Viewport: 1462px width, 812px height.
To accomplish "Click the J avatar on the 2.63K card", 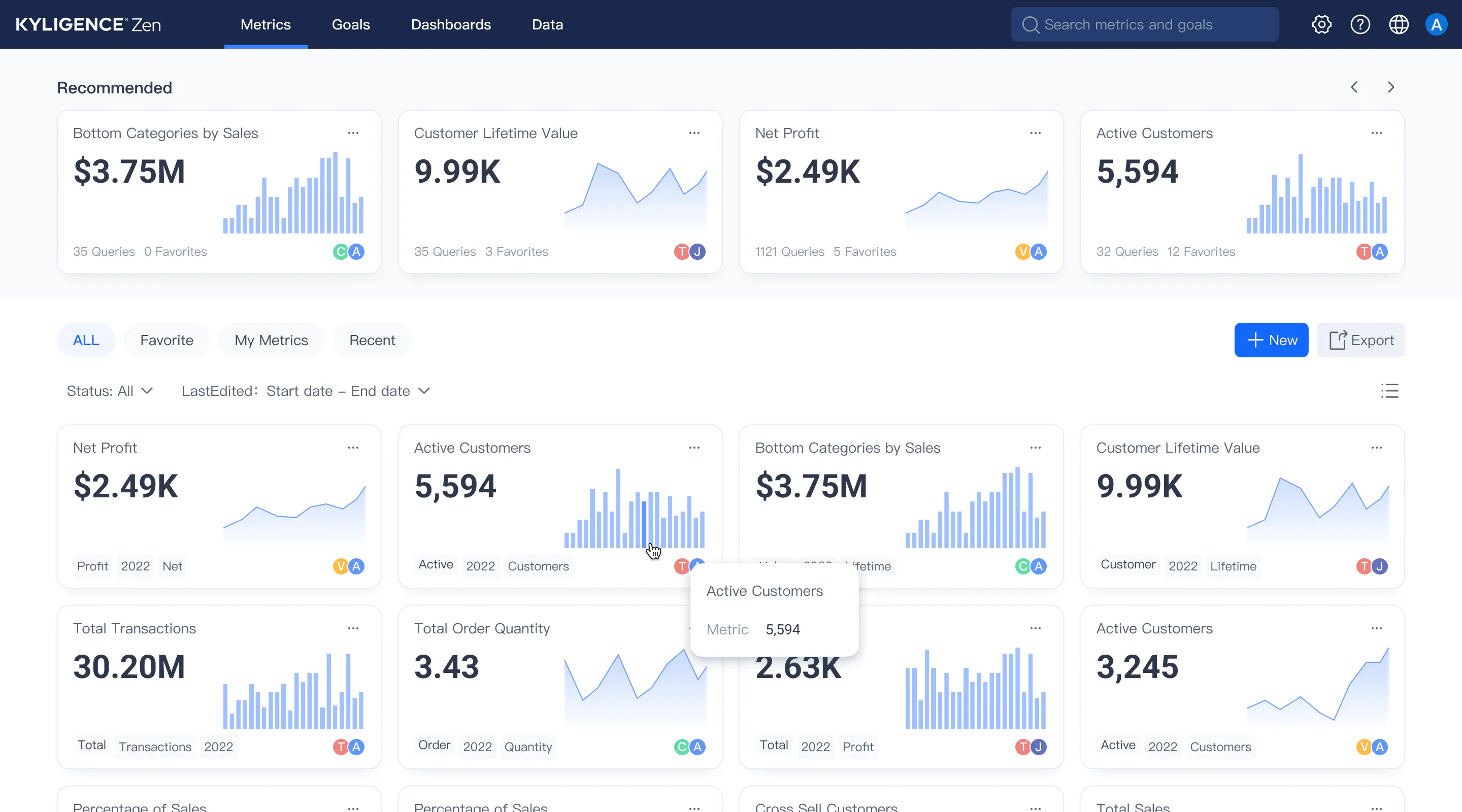I will [x=1039, y=747].
